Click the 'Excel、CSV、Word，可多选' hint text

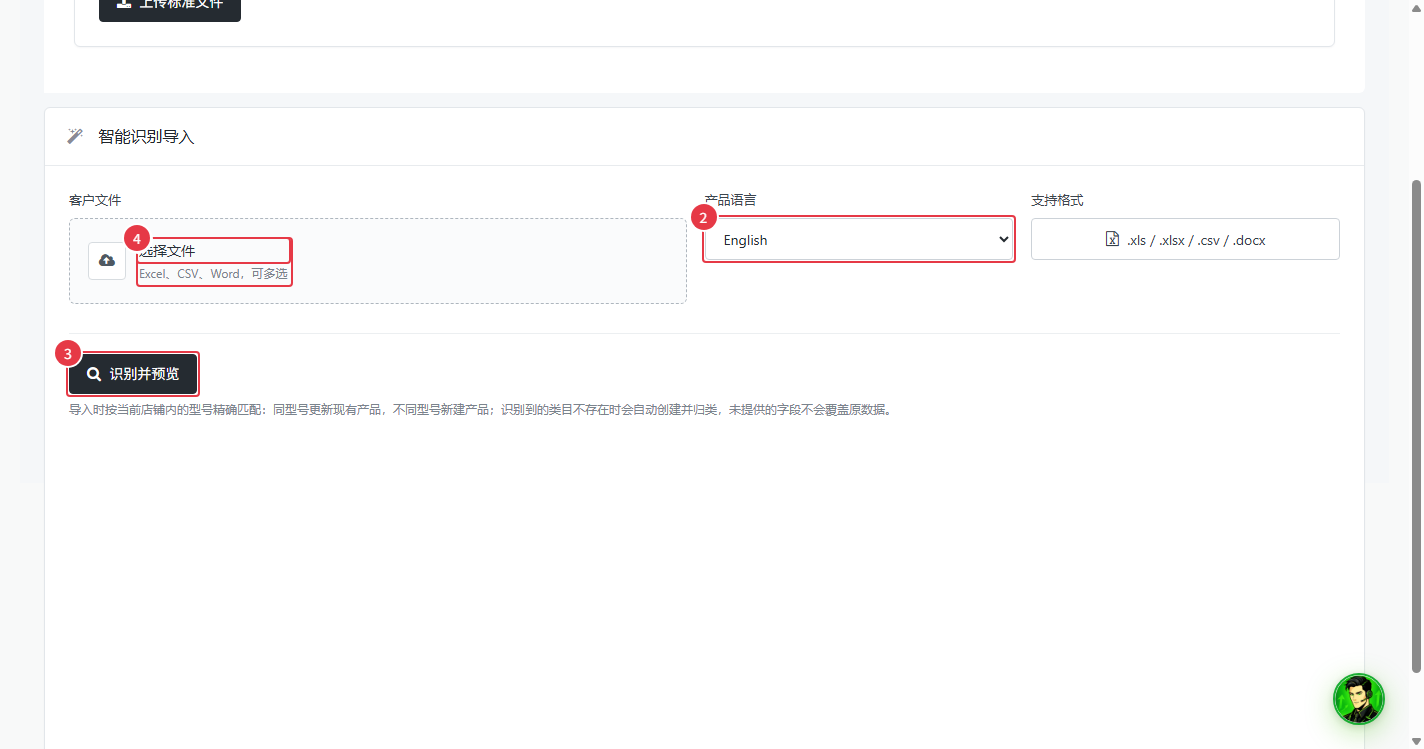214,274
